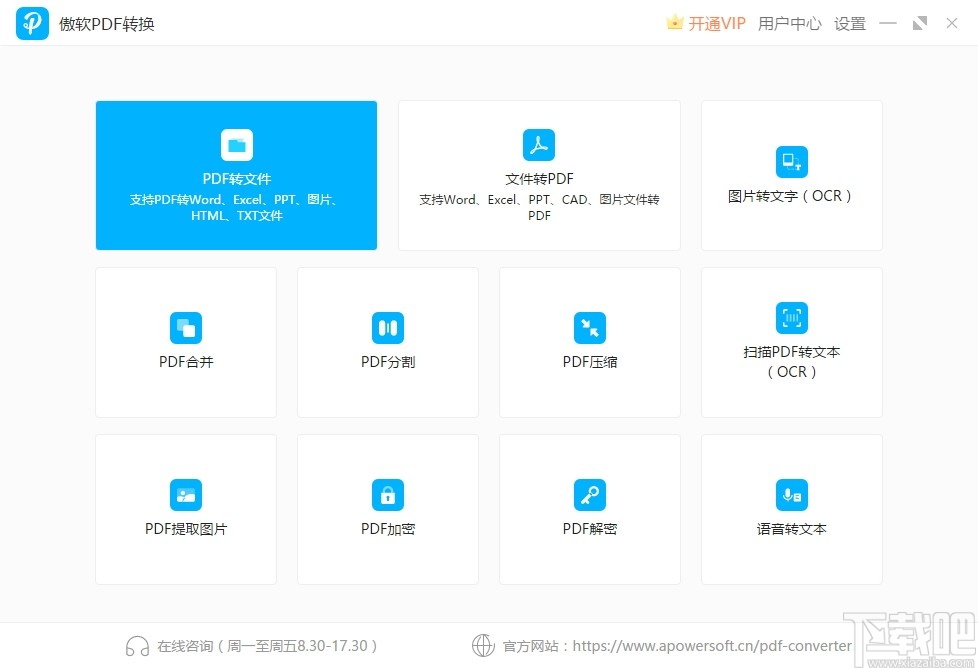978x668 pixels.
Task: Click the crown icon next to 开通VIP
Action: pyautogui.click(x=675, y=22)
